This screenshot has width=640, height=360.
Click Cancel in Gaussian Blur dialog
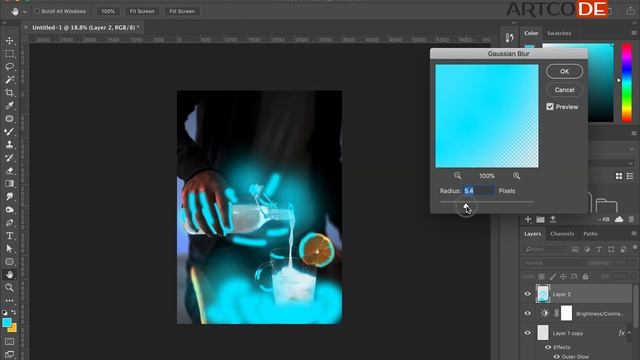pyautogui.click(x=564, y=90)
